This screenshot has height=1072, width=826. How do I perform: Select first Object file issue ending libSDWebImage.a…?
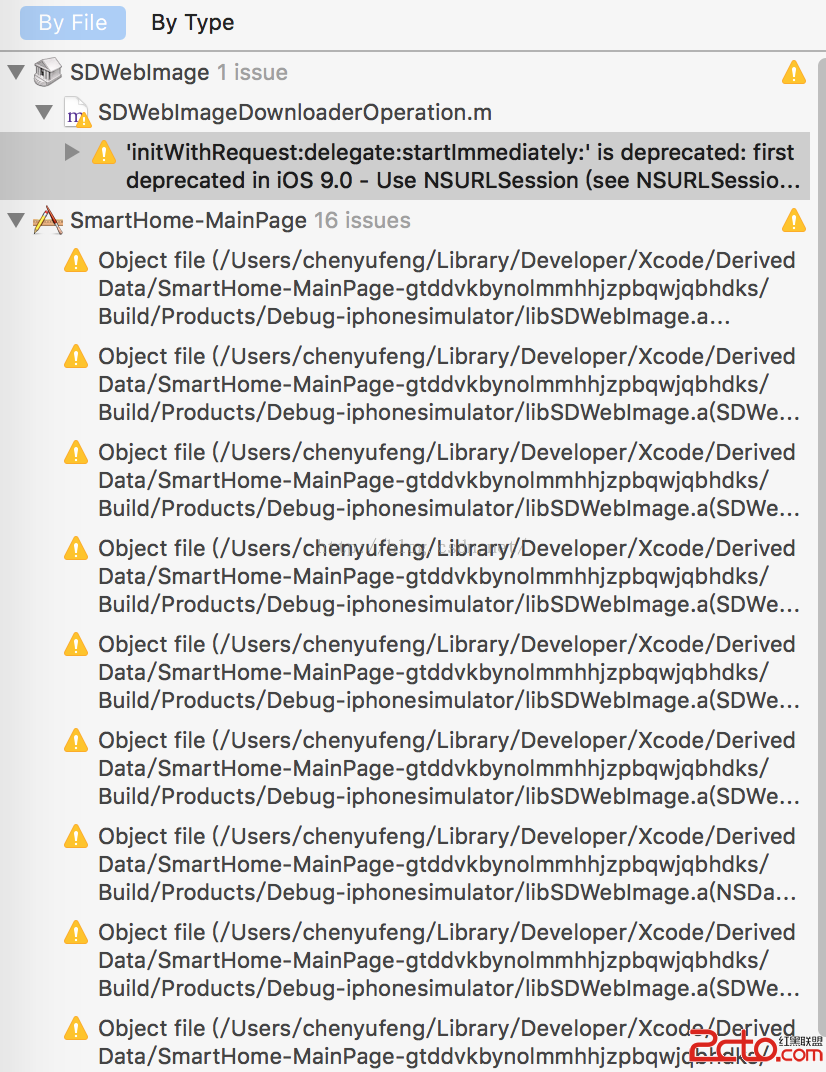click(447, 289)
